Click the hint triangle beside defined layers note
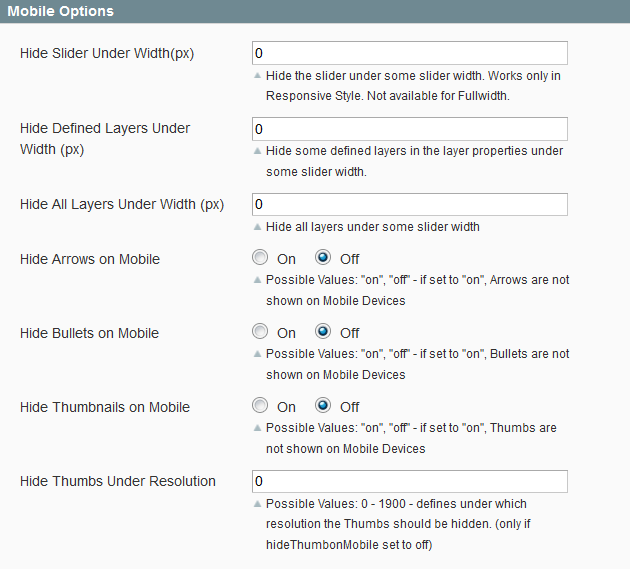 258,151
